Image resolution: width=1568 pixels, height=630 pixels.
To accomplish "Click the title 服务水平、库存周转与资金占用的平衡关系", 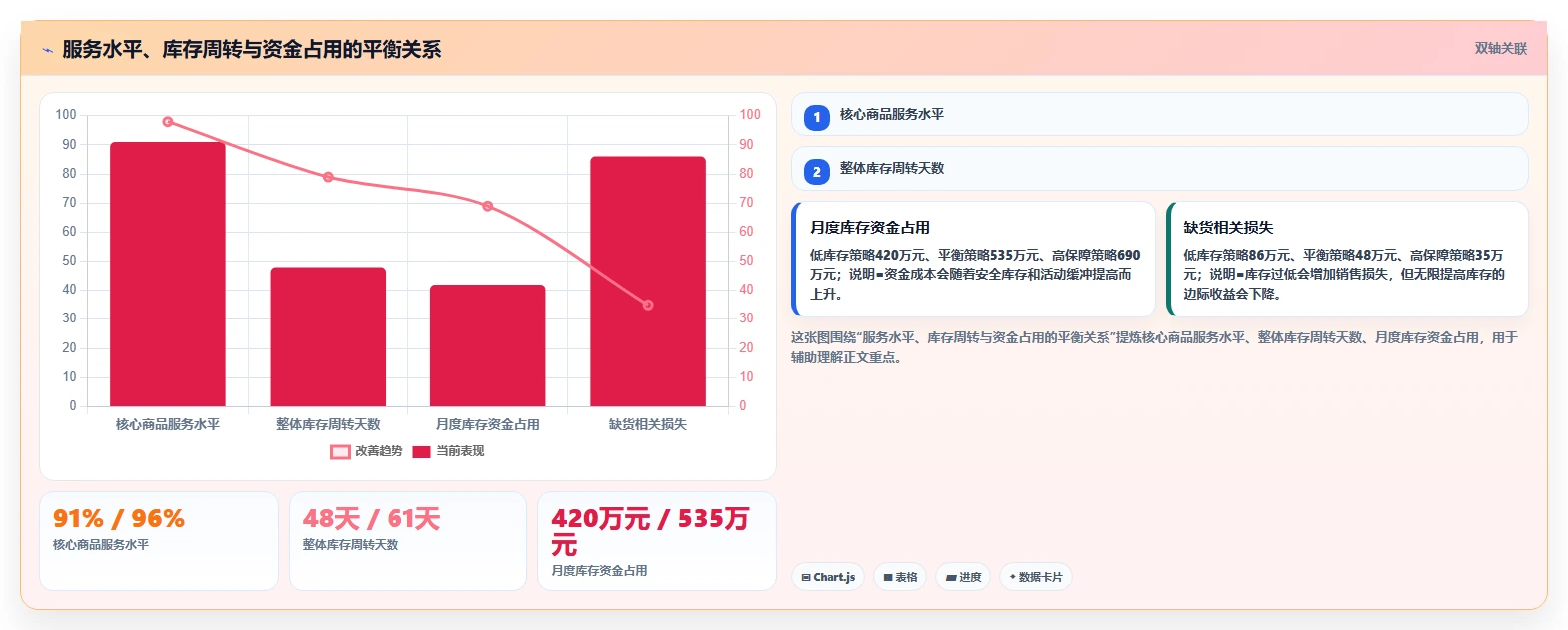I will point(252,50).
